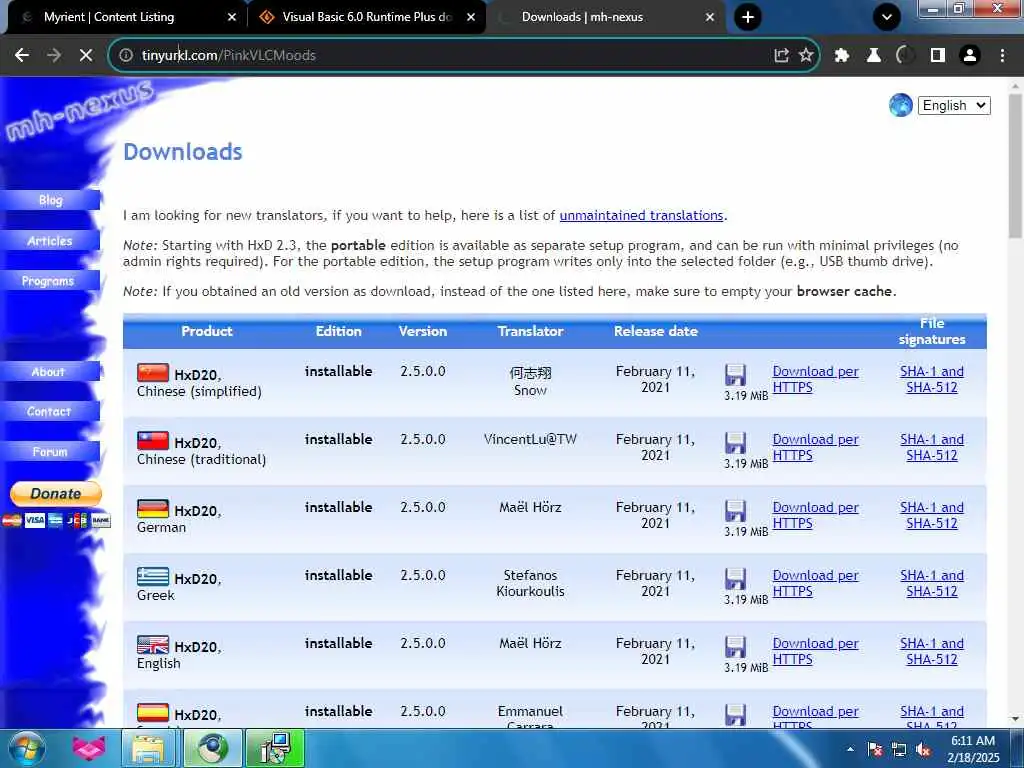Click the floppy disk icon for English HxD

pos(735,647)
